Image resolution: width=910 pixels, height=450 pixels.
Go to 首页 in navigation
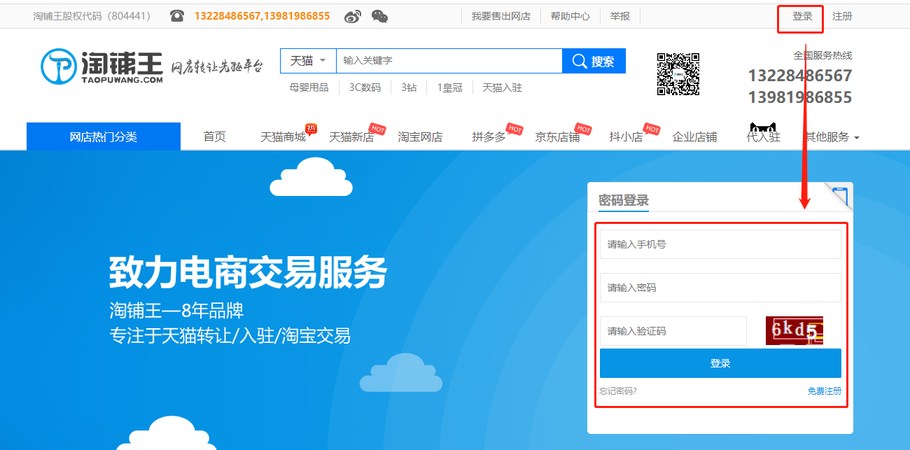click(x=214, y=137)
